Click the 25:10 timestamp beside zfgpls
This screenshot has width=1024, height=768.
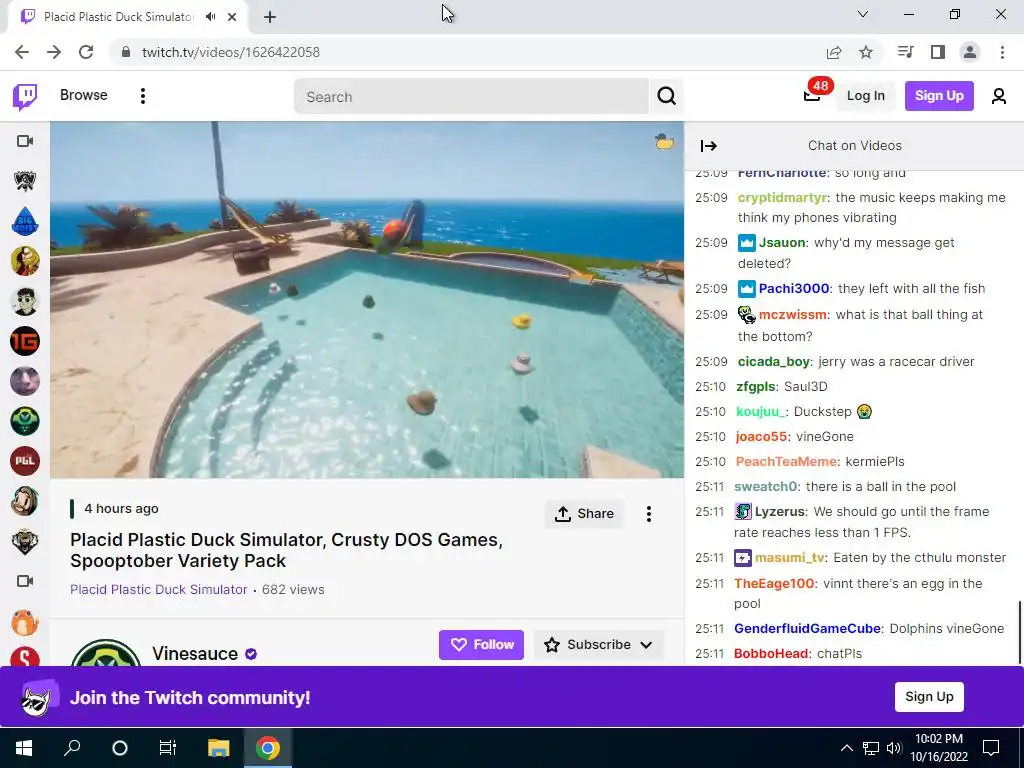pos(711,387)
